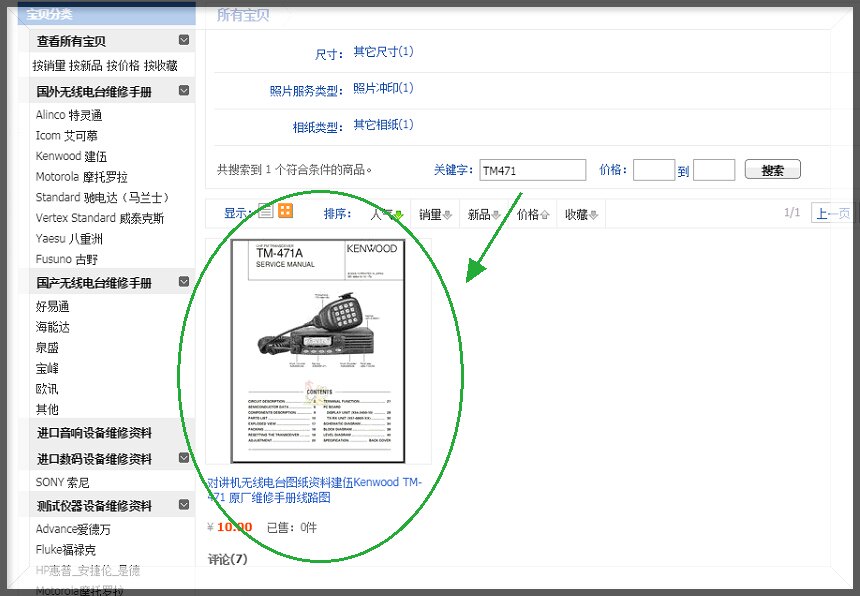Open the Fusuno 古野 category
Viewport: 860px width, 596px height.
pyautogui.click(x=66, y=259)
